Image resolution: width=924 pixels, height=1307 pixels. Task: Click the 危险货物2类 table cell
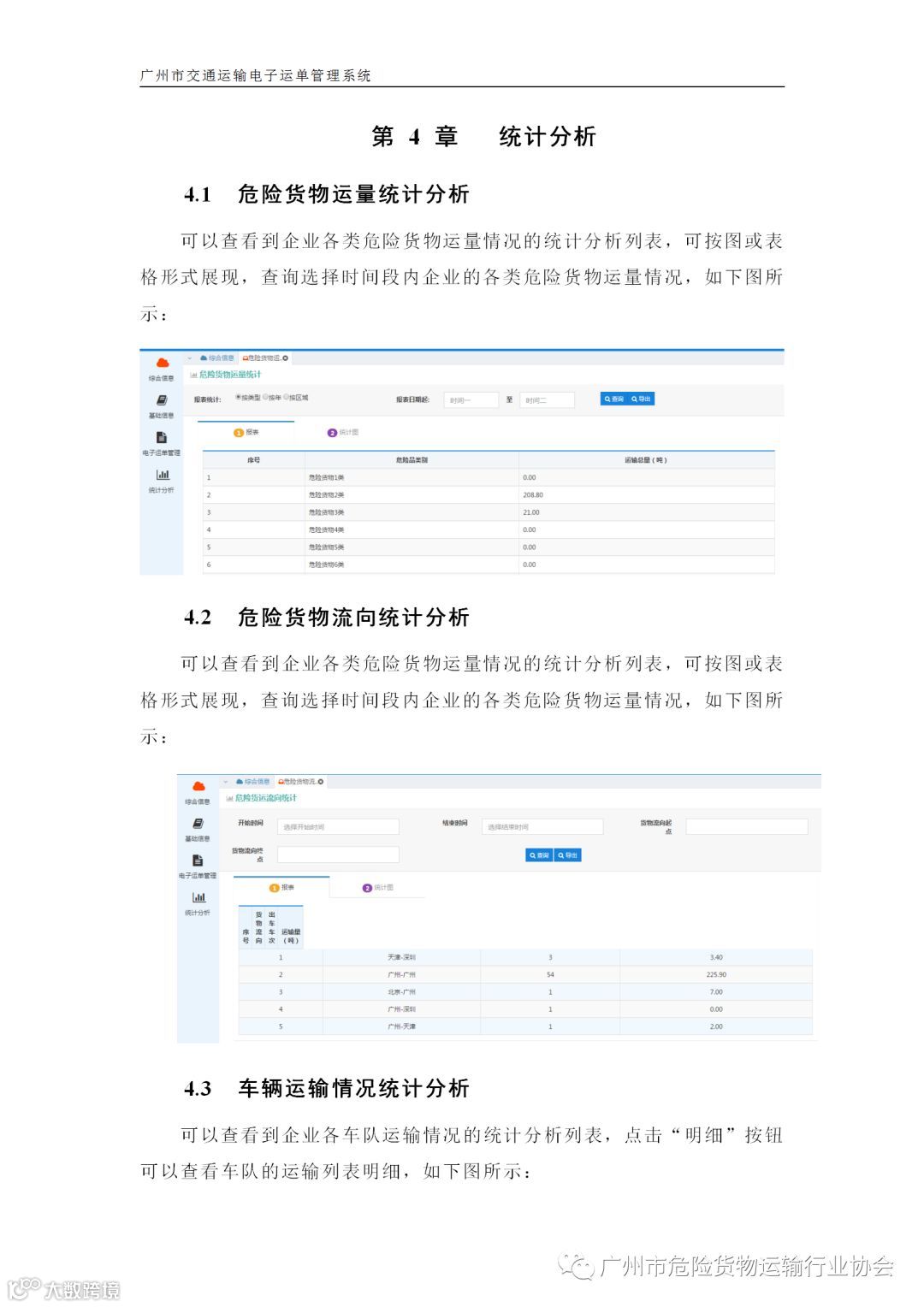click(412, 495)
